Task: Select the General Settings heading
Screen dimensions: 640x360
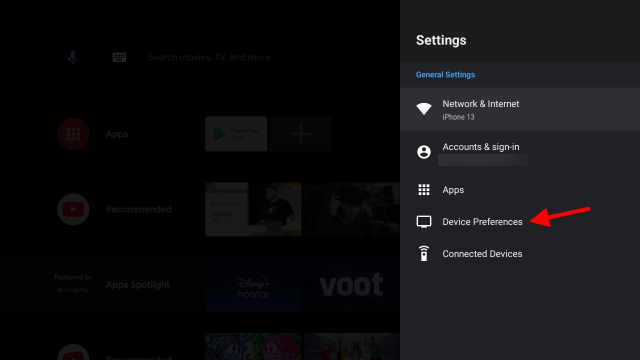Action: (445, 75)
